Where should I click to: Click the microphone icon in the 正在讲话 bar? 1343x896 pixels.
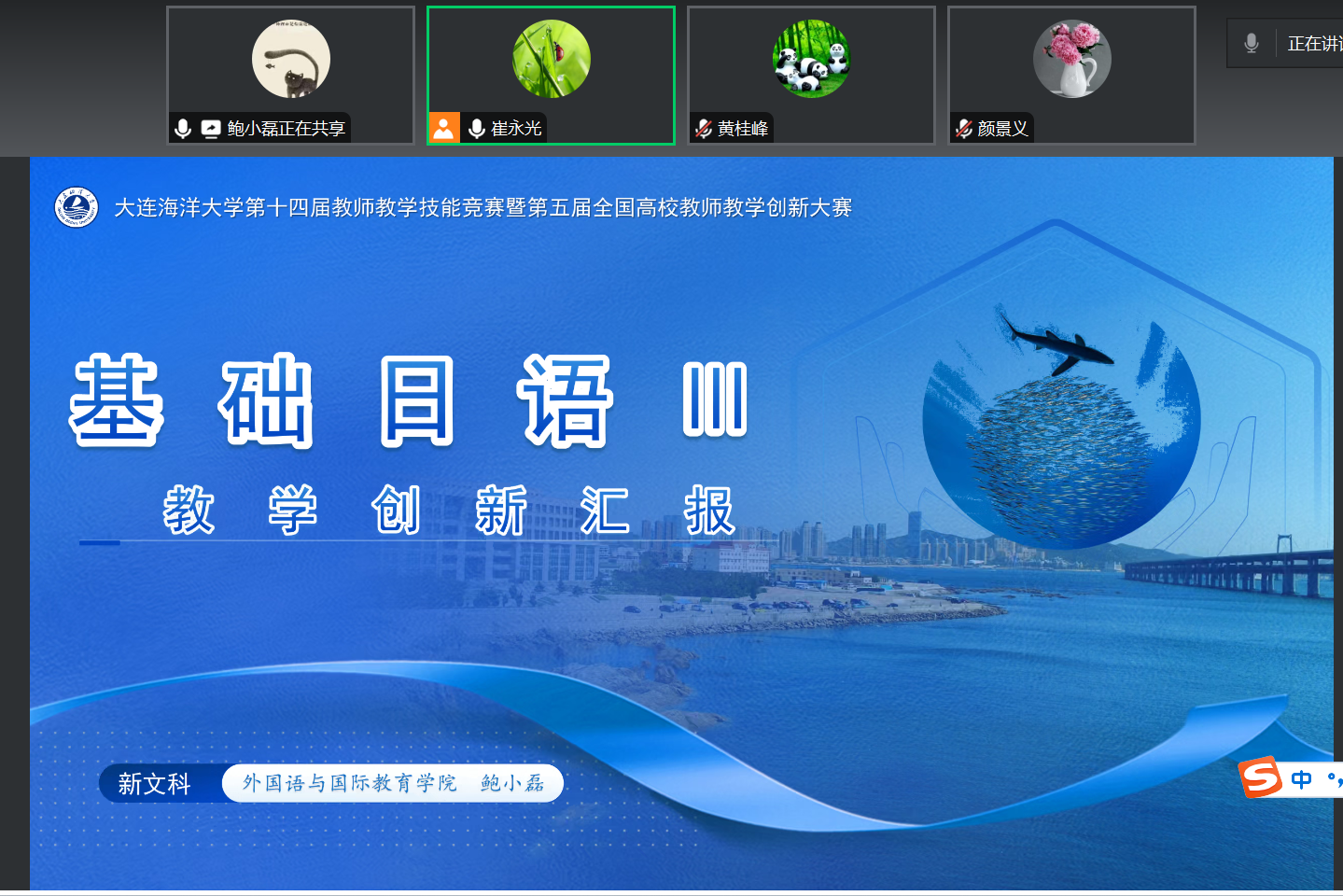(x=1252, y=43)
